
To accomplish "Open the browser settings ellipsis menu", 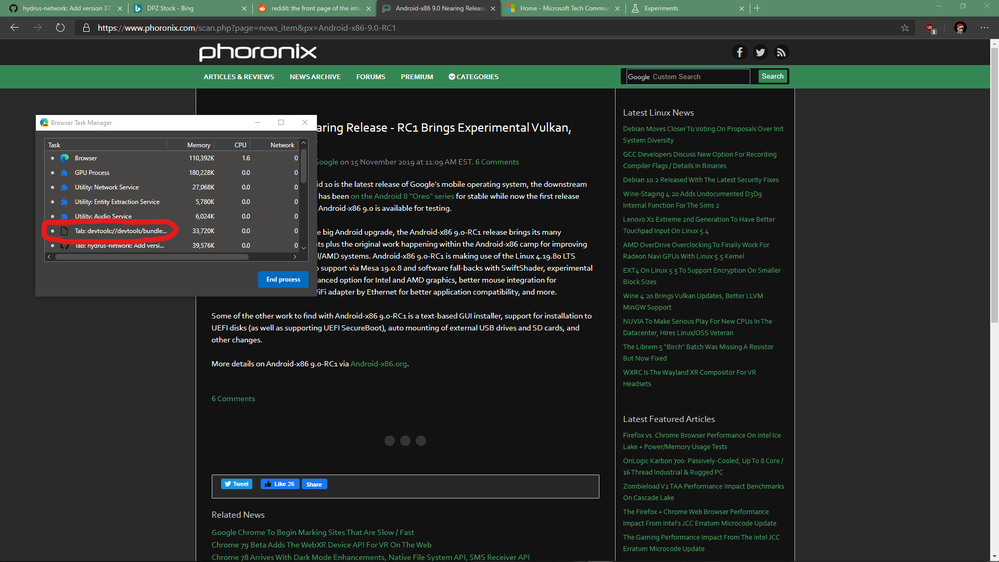I will click(x=984, y=27).
